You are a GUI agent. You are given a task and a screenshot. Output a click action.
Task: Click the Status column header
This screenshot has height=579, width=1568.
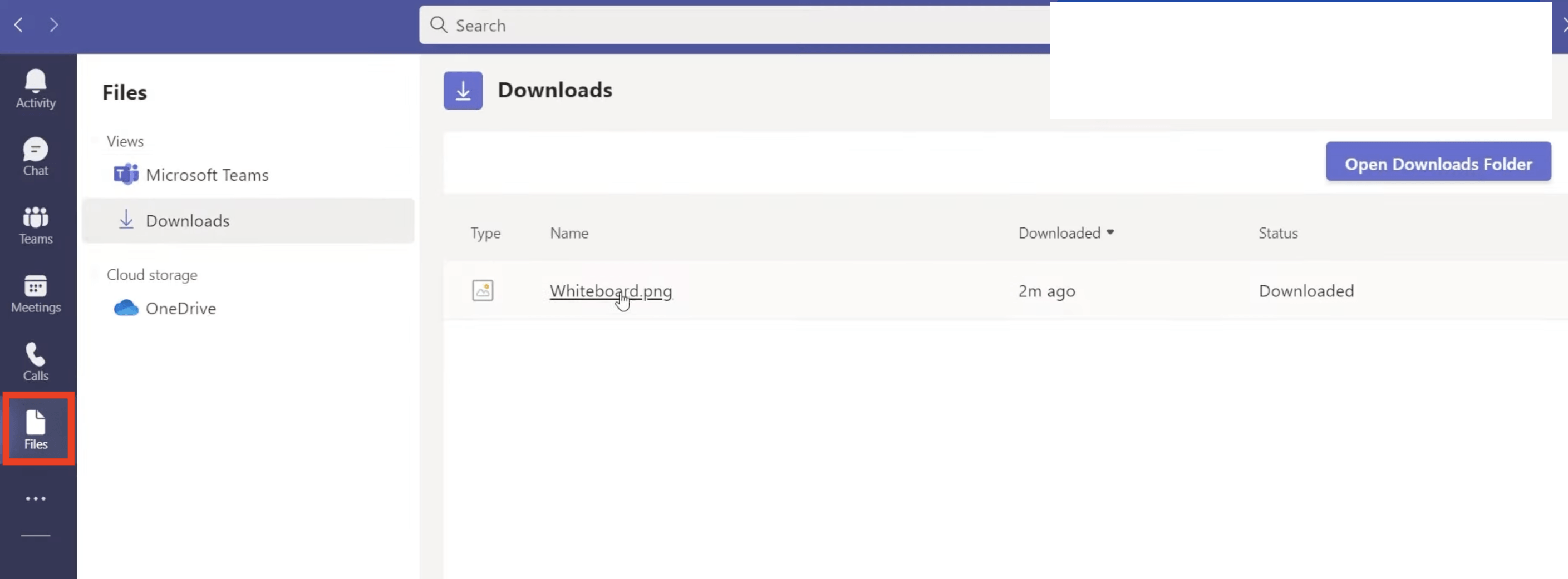click(x=1277, y=234)
